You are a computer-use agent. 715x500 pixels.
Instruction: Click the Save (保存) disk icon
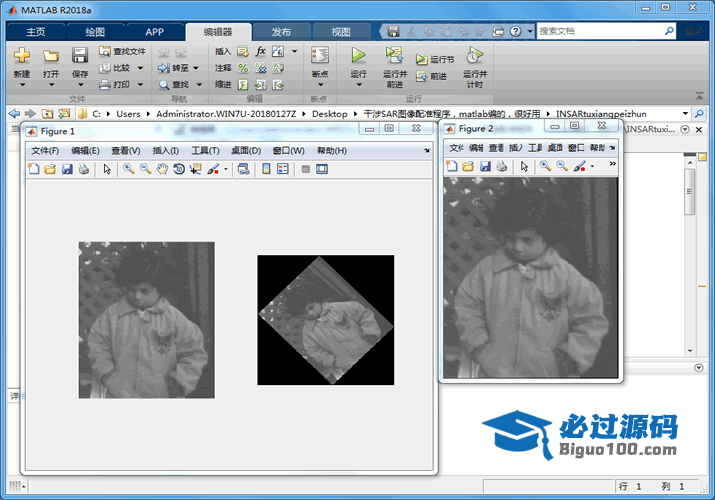click(80, 56)
